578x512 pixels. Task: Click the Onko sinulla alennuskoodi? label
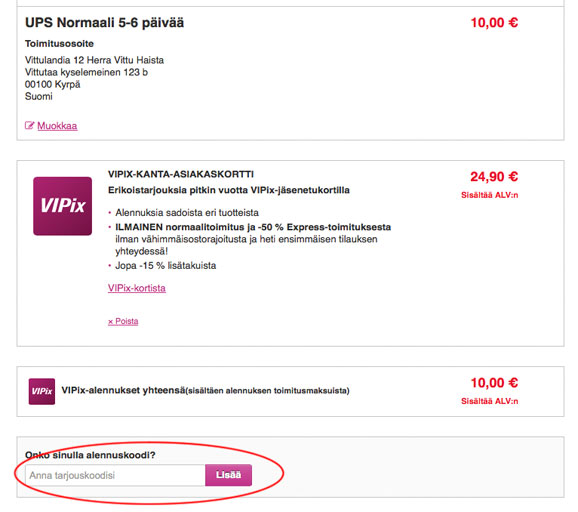click(90, 455)
